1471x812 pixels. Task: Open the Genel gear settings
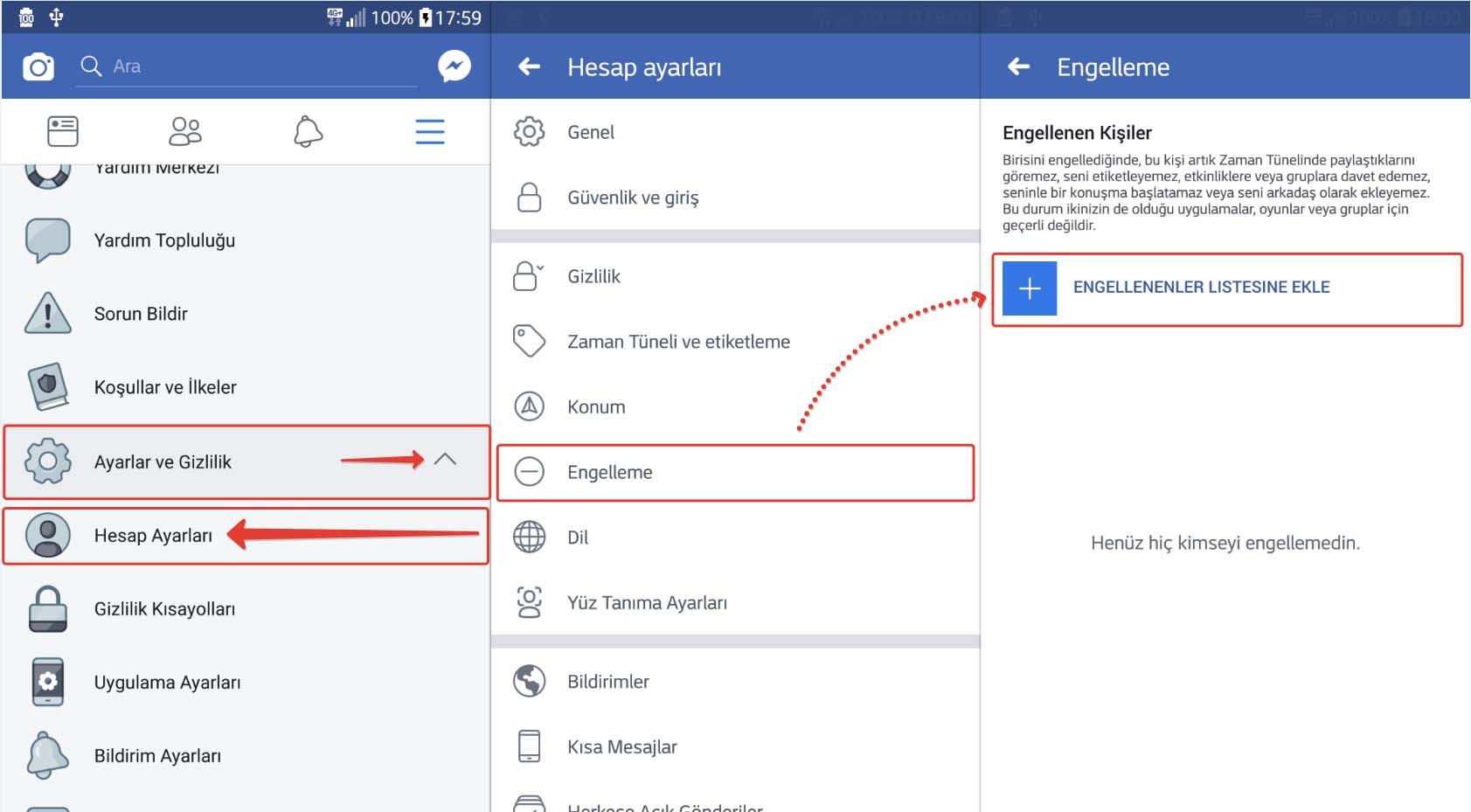click(591, 133)
